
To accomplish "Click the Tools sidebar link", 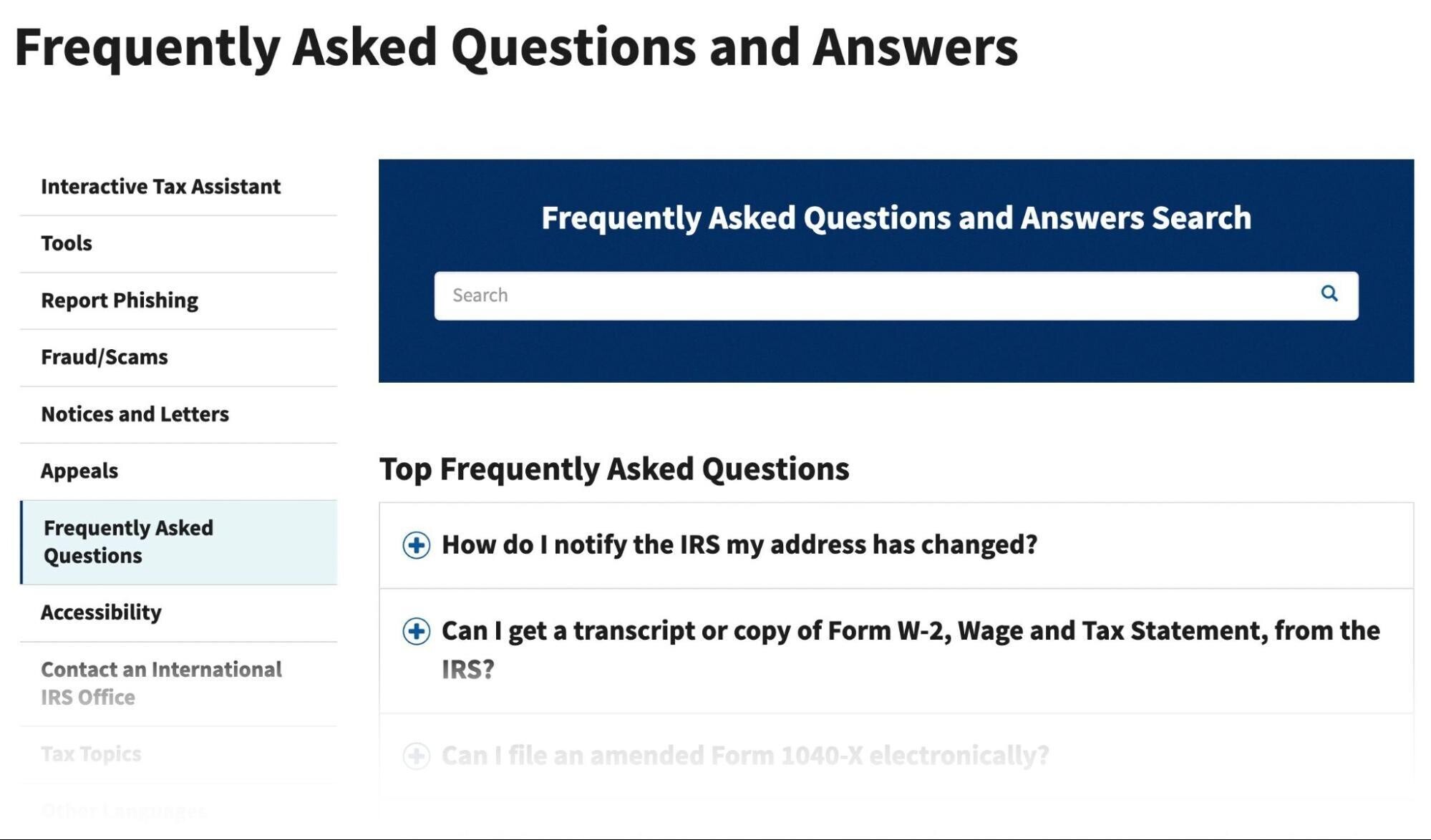I will coord(66,242).
